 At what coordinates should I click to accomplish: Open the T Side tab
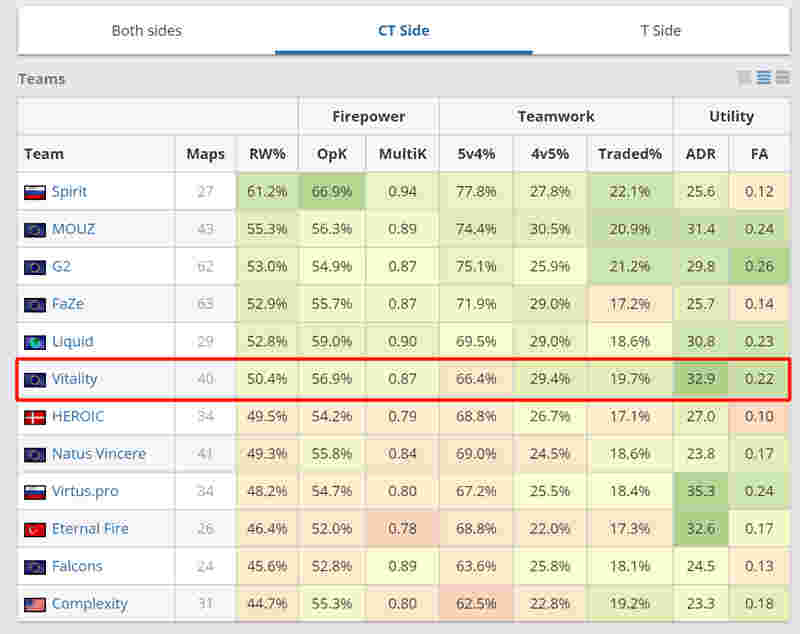(x=661, y=31)
